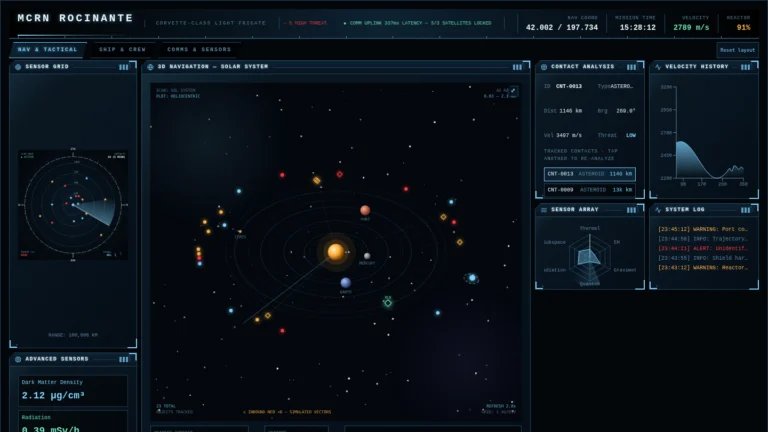The height and width of the screenshot is (432, 768).
Task: Click the Reset layout button
Action: click(737, 50)
